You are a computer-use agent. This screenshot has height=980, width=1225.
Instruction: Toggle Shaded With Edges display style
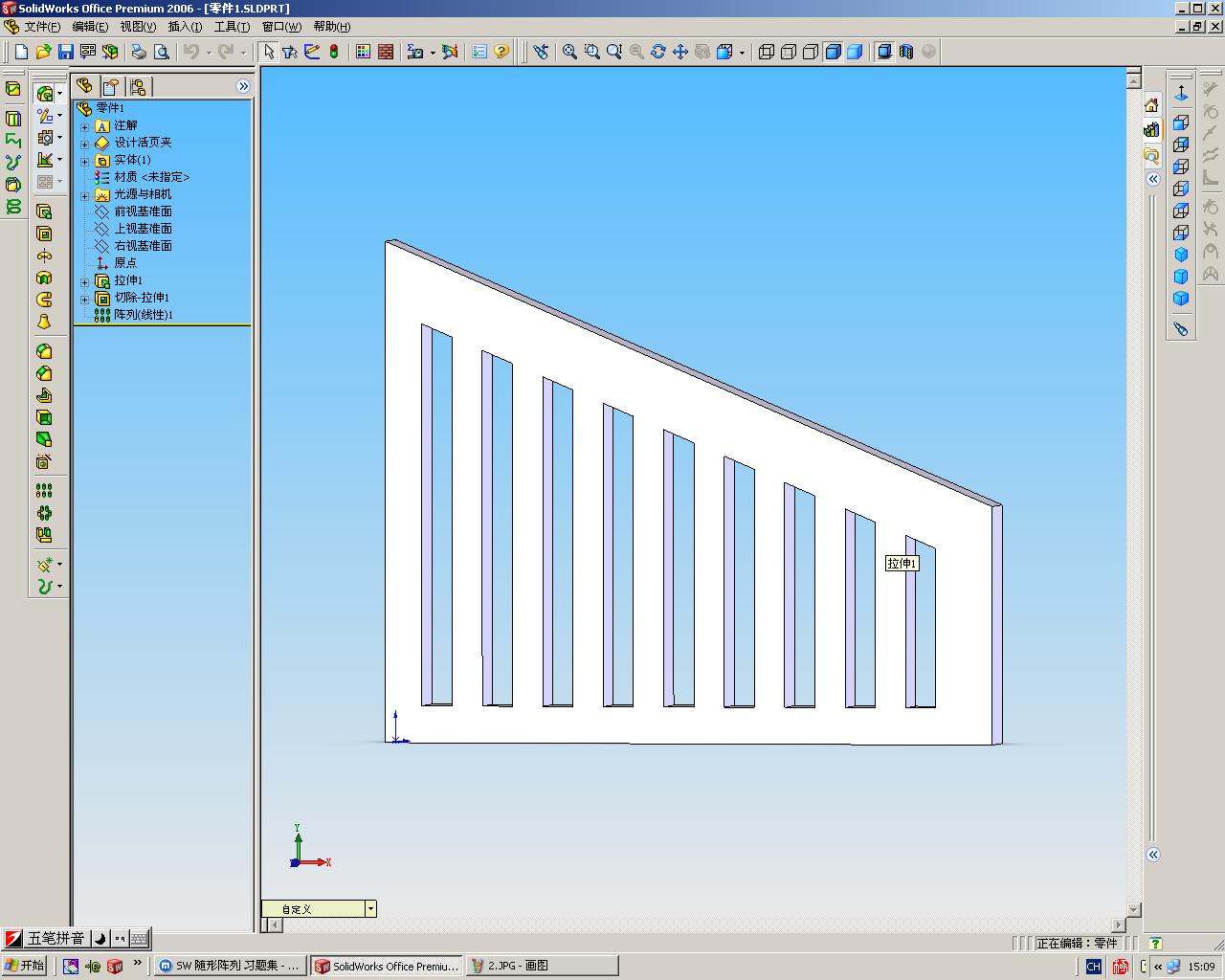pos(833,52)
